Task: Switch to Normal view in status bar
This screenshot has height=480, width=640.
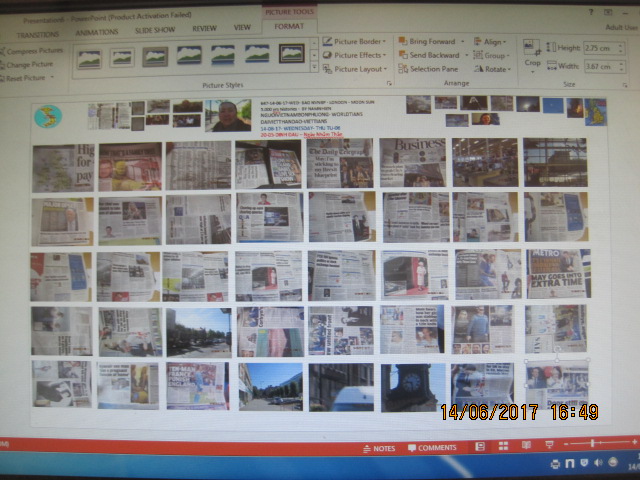Action: coord(480,447)
